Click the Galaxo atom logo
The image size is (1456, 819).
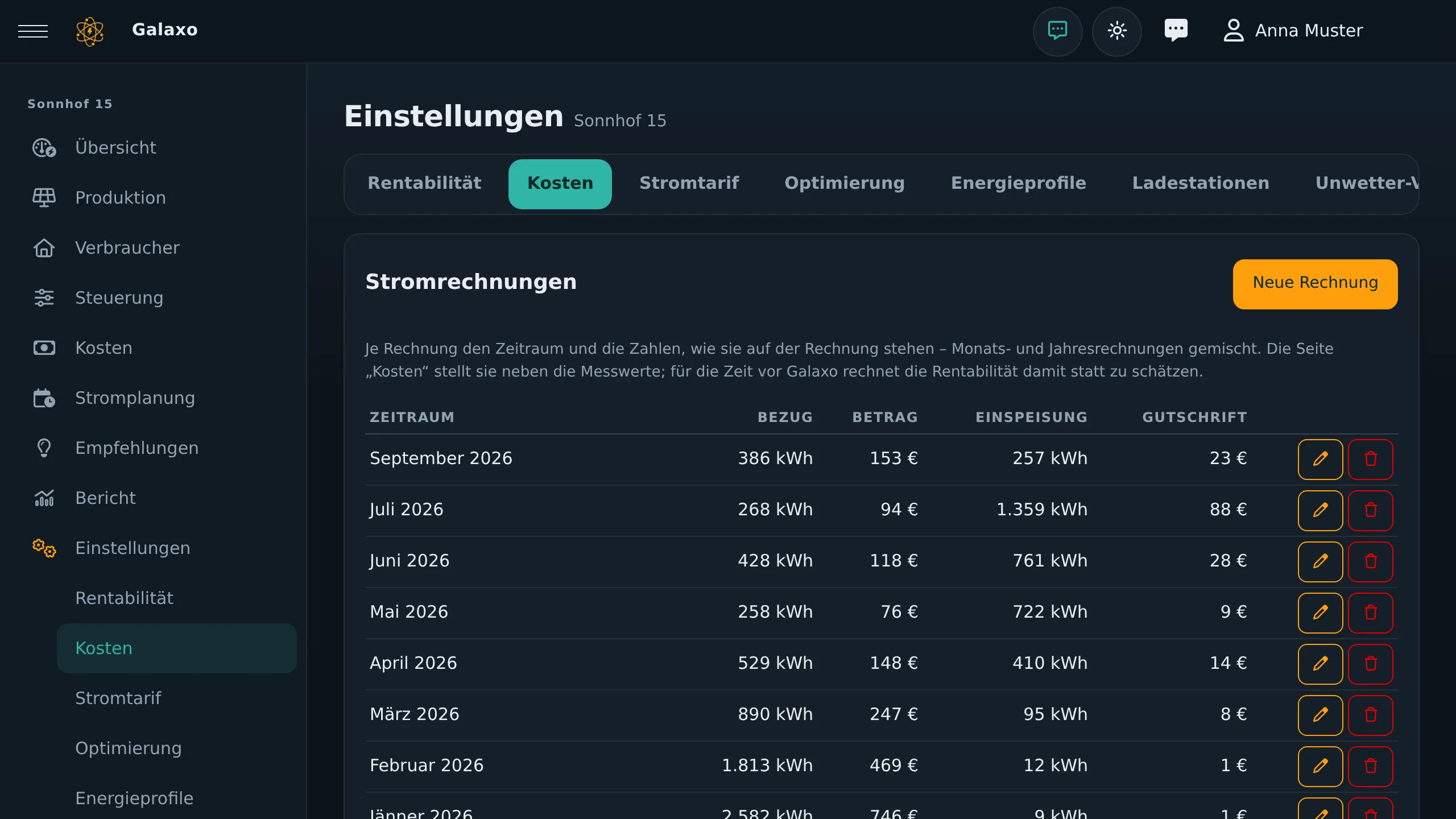click(90, 31)
